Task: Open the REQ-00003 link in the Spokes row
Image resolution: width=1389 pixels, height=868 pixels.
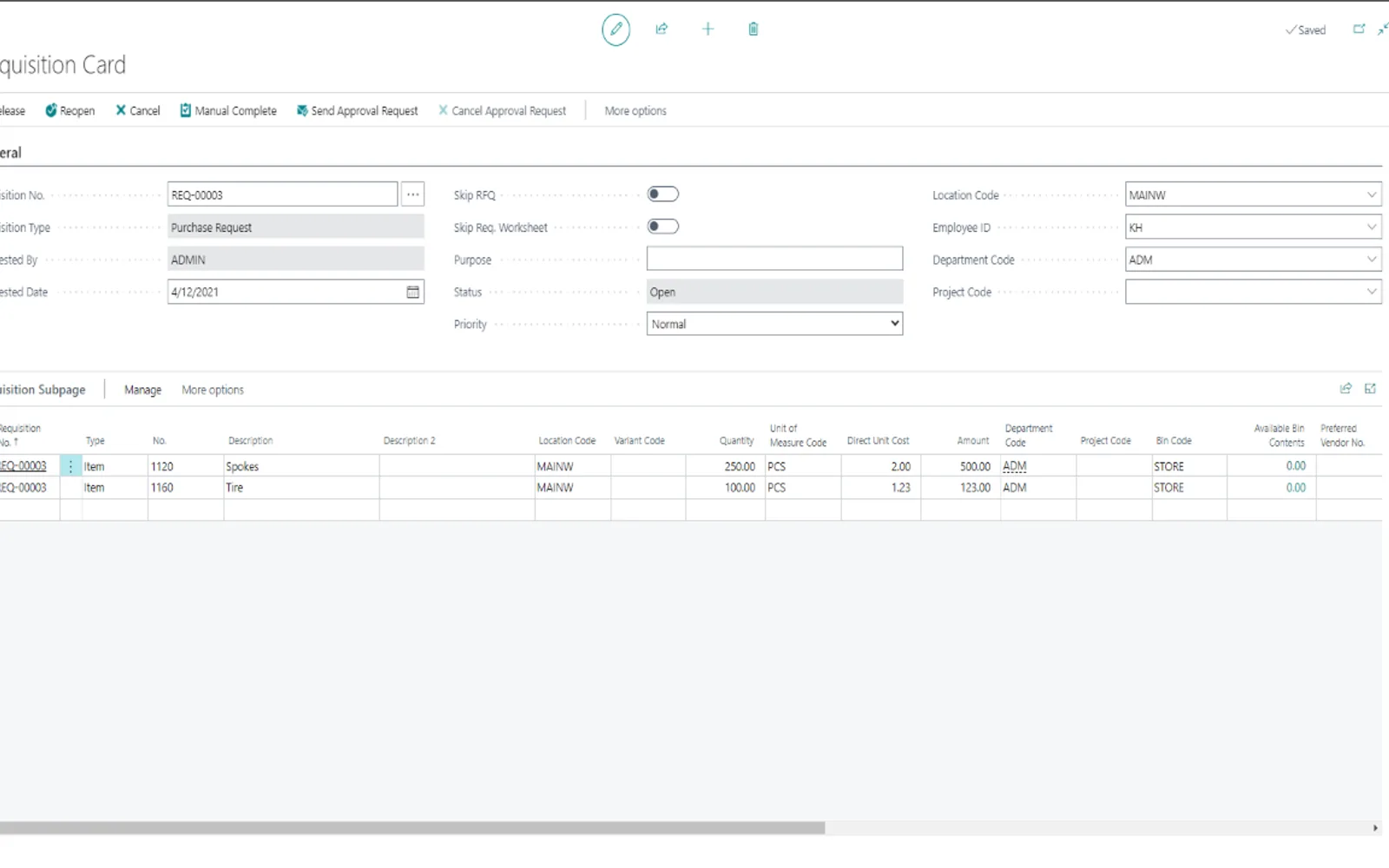Action: pos(23,466)
